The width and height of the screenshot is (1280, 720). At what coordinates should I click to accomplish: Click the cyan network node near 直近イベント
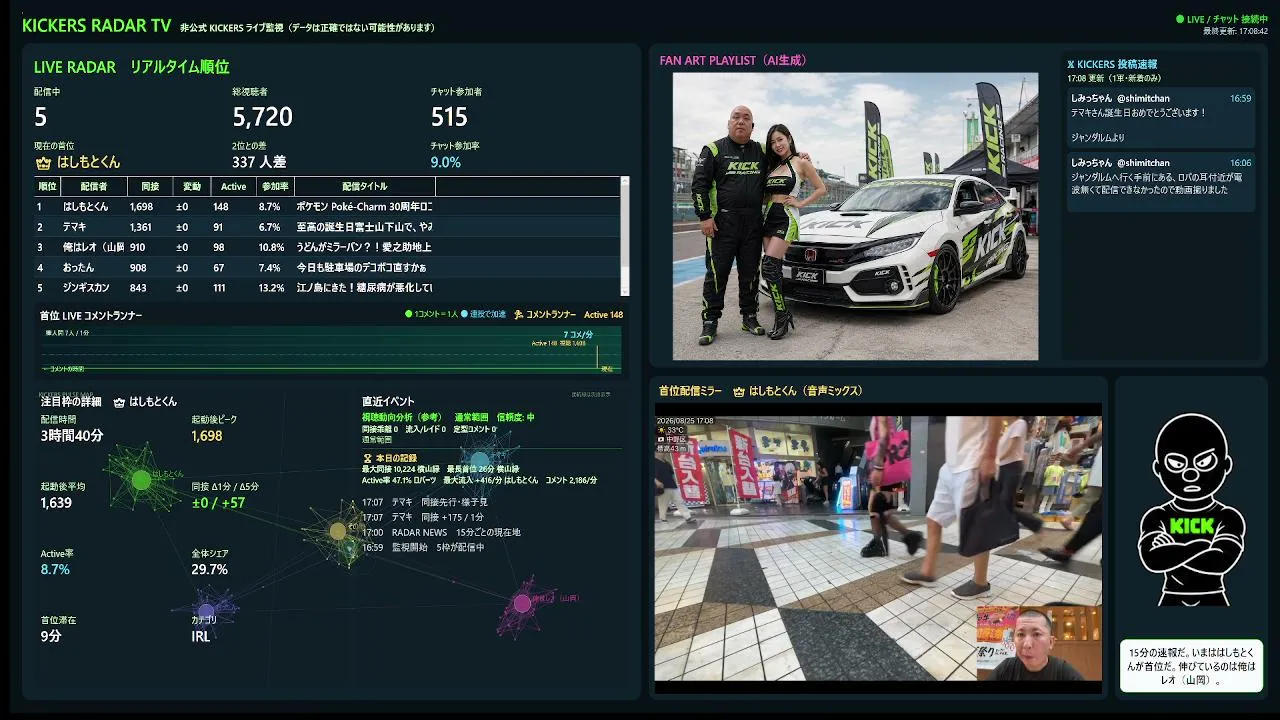pos(480,461)
